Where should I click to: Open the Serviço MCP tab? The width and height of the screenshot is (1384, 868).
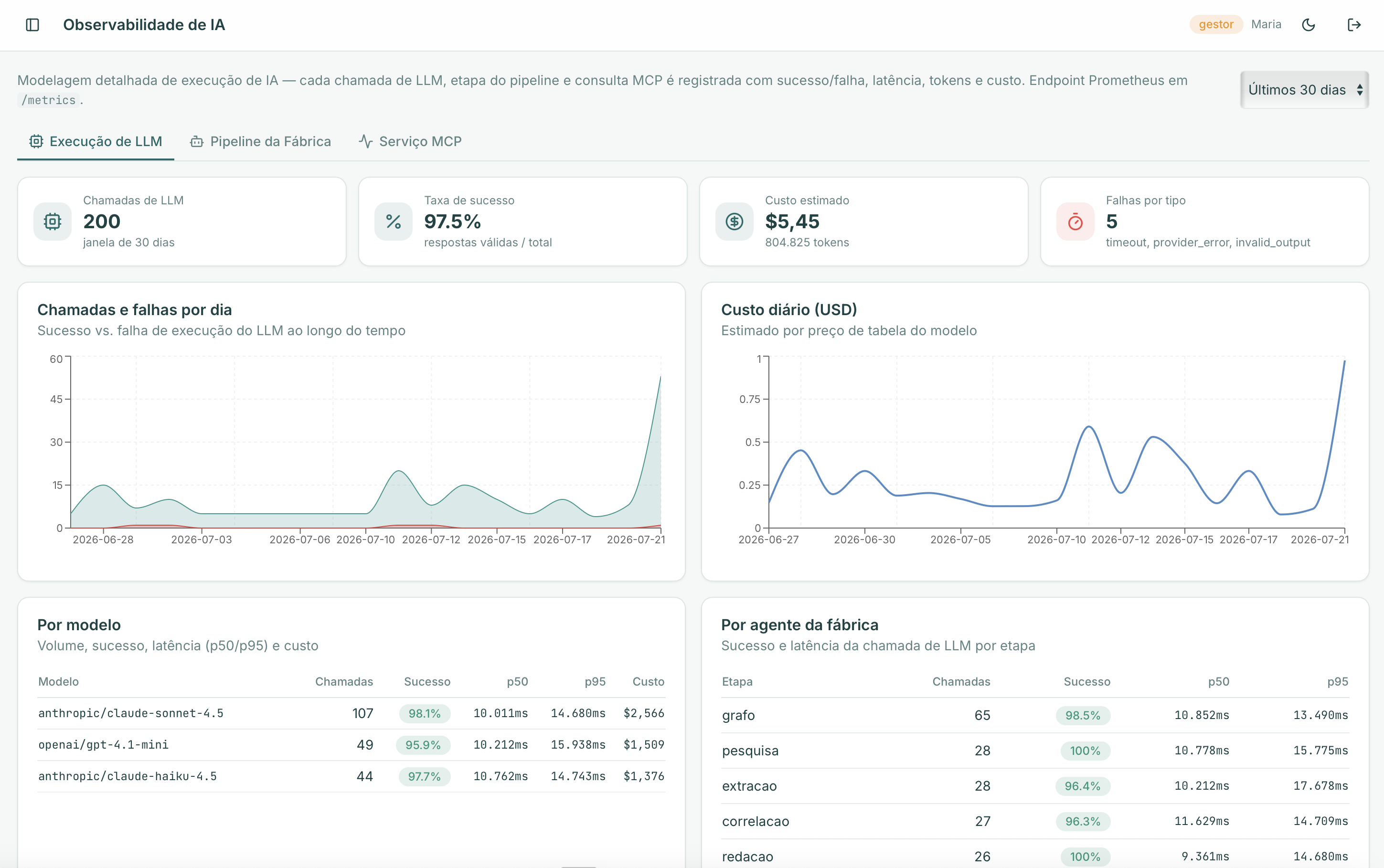(x=410, y=141)
